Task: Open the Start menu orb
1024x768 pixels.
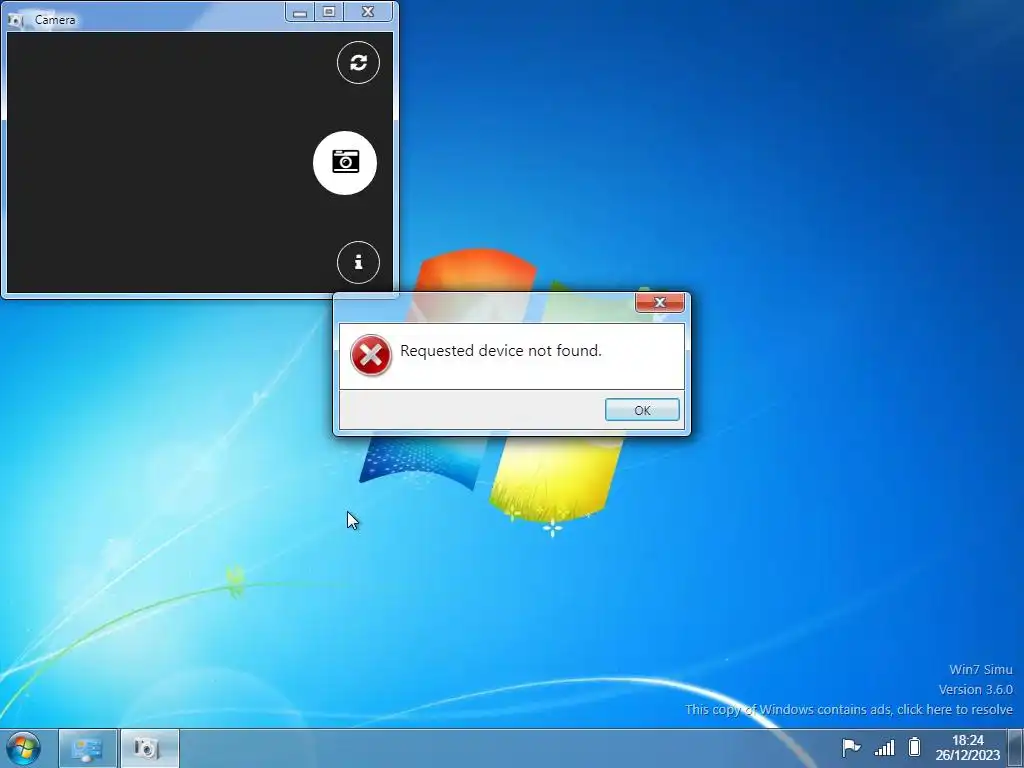Action: tap(24, 748)
